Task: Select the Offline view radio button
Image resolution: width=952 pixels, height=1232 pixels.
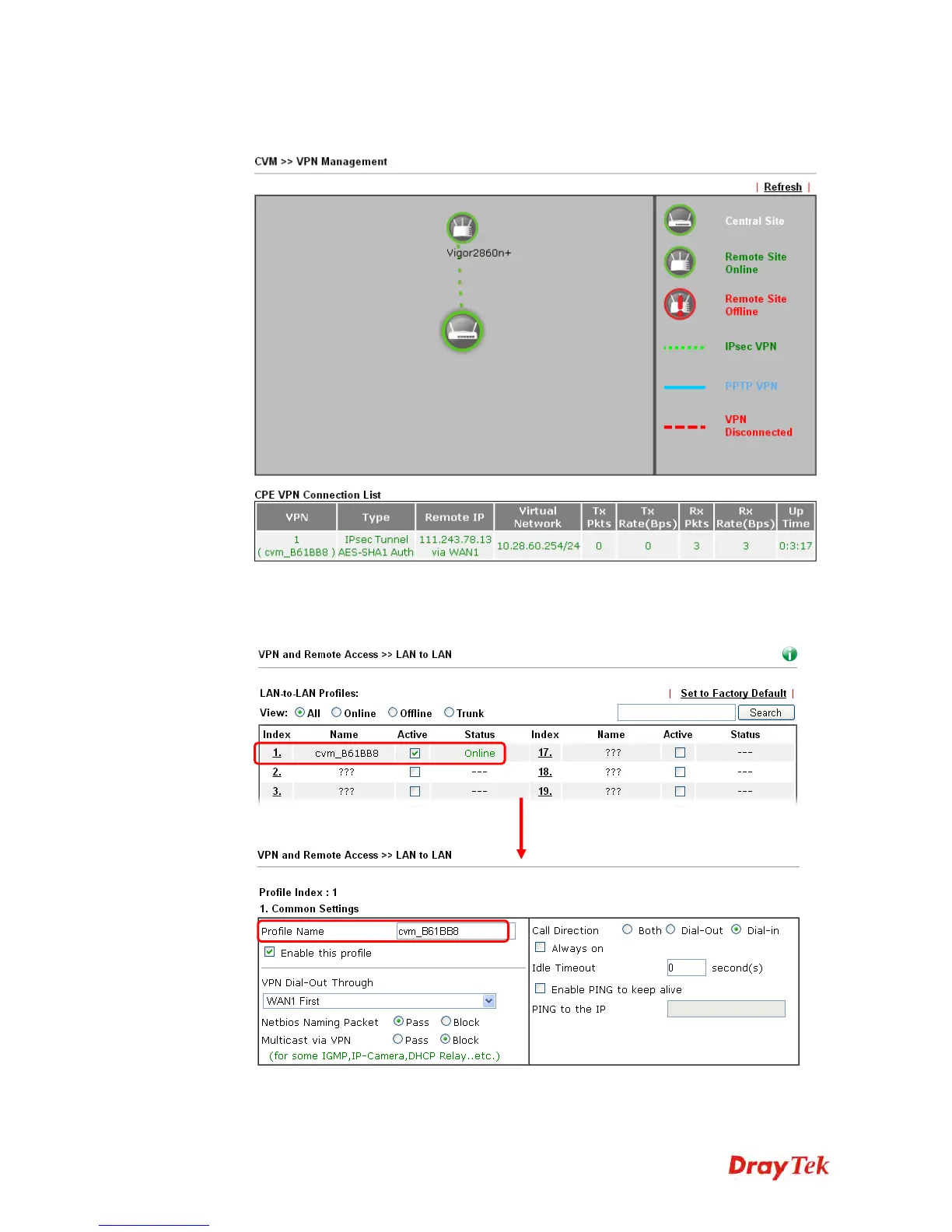Action: click(x=393, y=712)
